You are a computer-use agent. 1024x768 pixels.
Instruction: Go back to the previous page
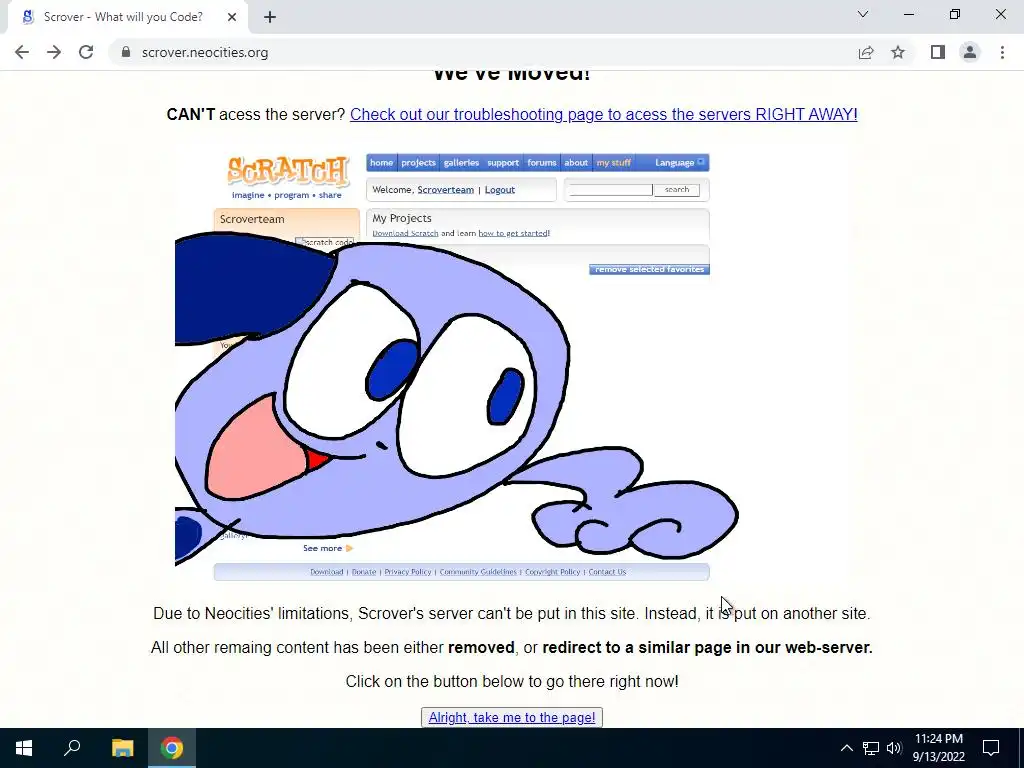pos(22,52)
